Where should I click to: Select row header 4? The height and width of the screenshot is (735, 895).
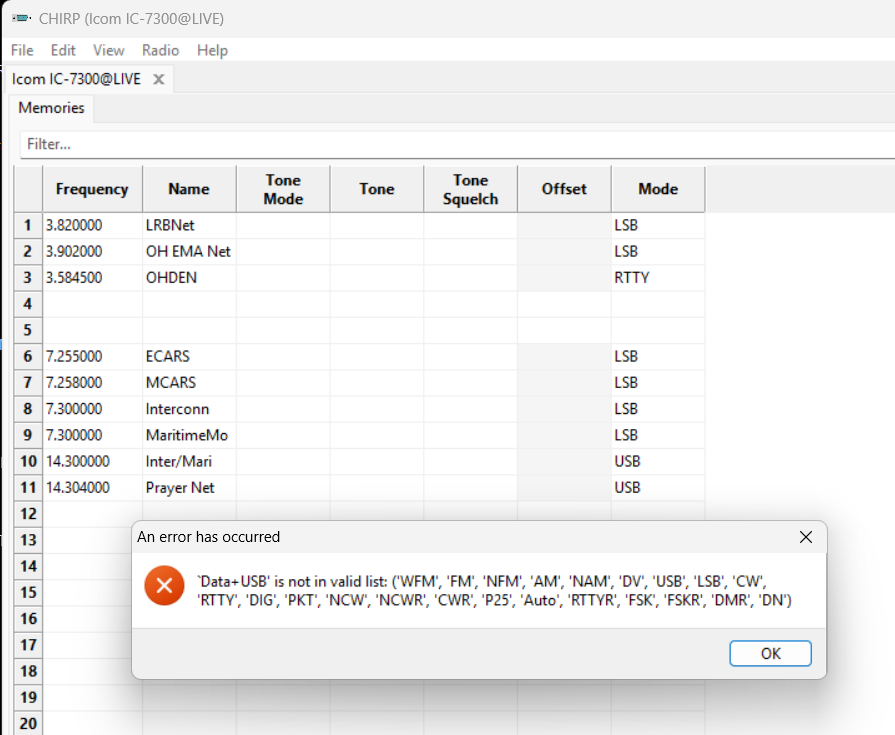28,304
